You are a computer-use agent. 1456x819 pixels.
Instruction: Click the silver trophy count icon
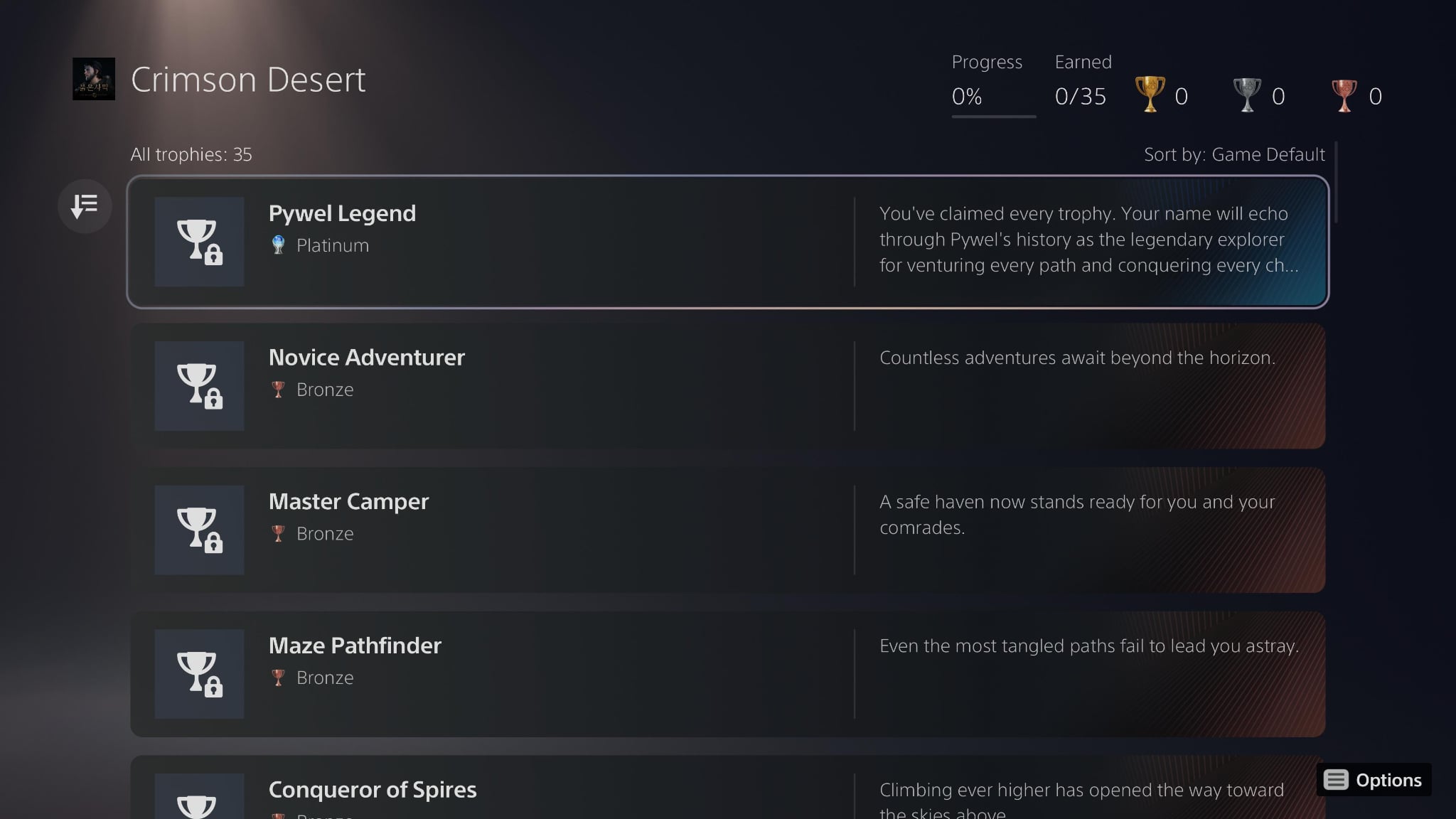click(1246, 95)
